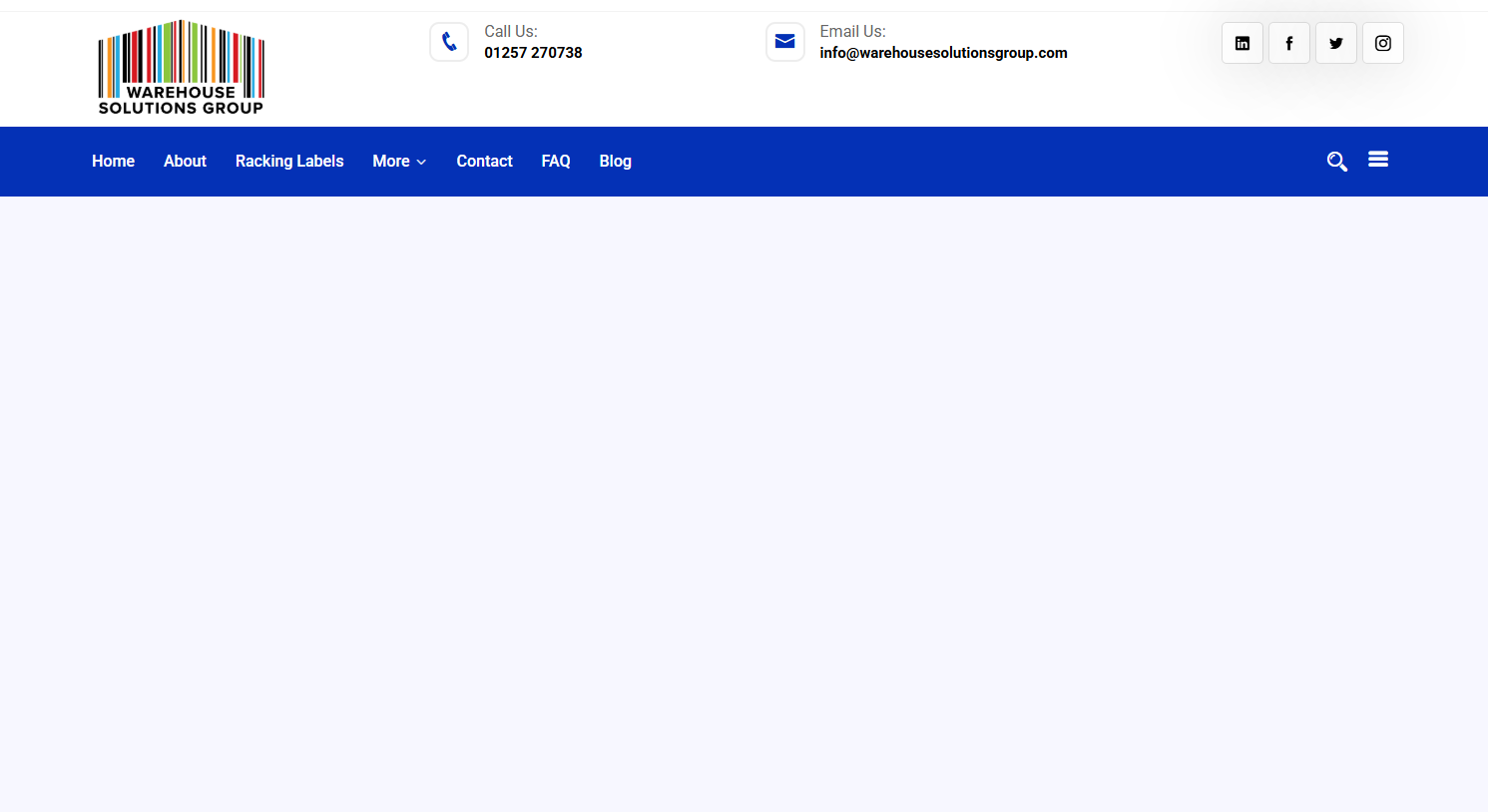The height and width of the screenshot is (812, 1488).
Task: Open the LinkedIn social page icon
Action: click(x=1242, y=43)
